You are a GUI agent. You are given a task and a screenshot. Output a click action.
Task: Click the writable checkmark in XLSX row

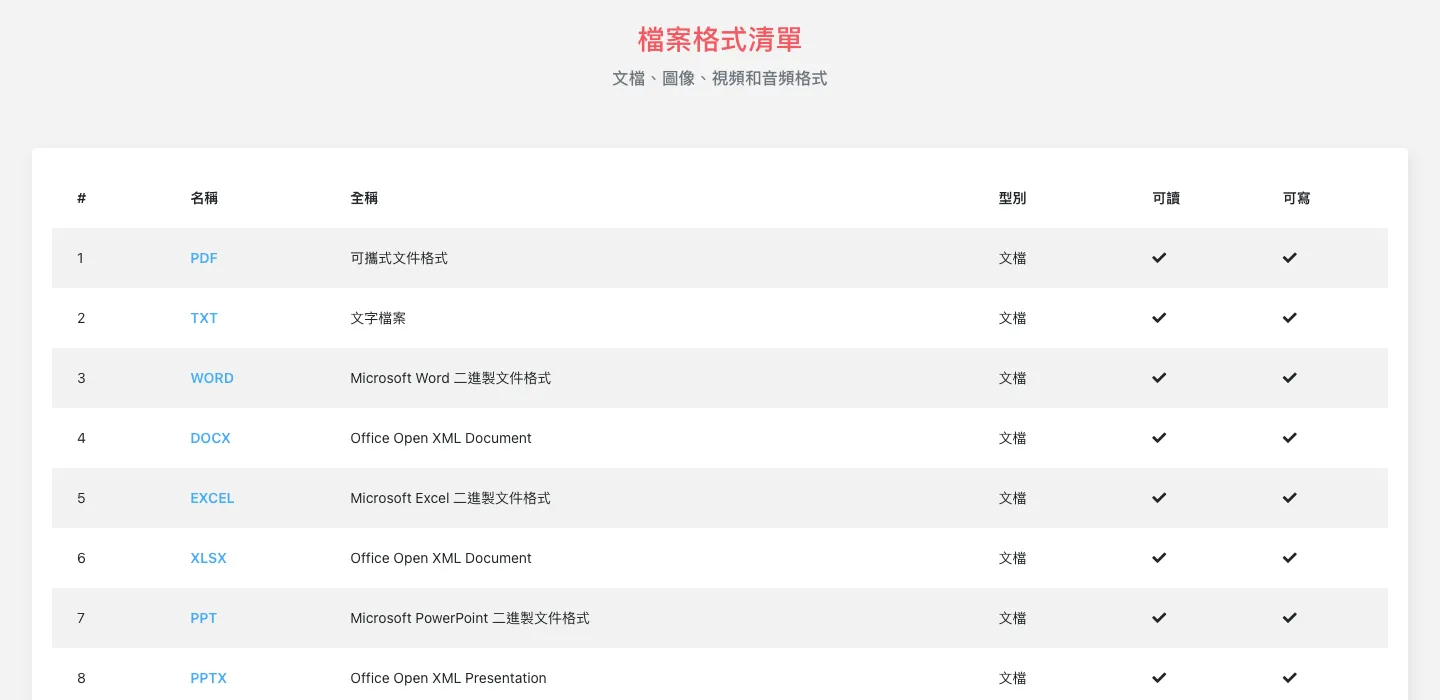coord(1290,558)
